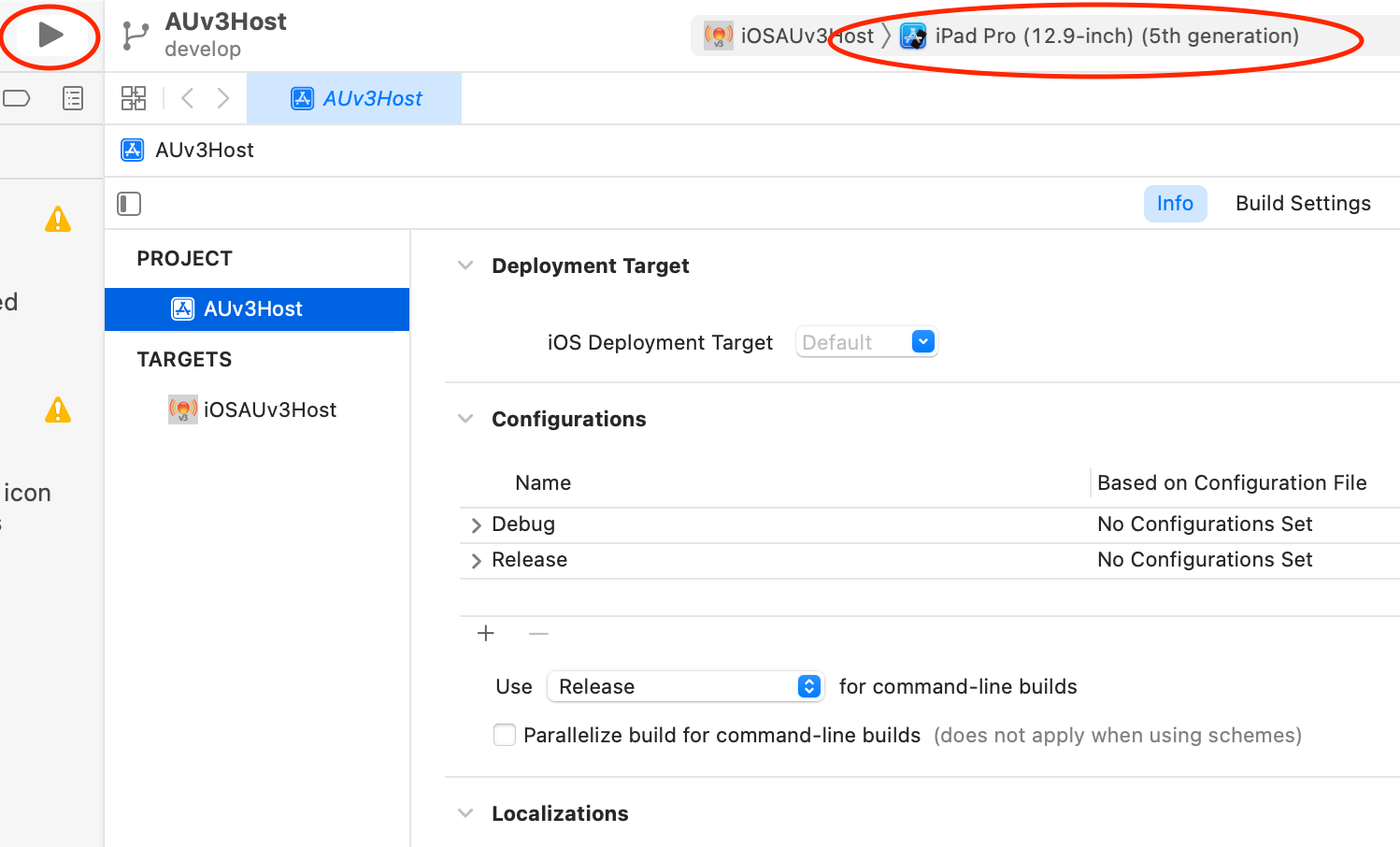This screenshot has width=1400, height=847.
Task: Click No Configurations Set for Release
Action: [x=1205, y=560]
